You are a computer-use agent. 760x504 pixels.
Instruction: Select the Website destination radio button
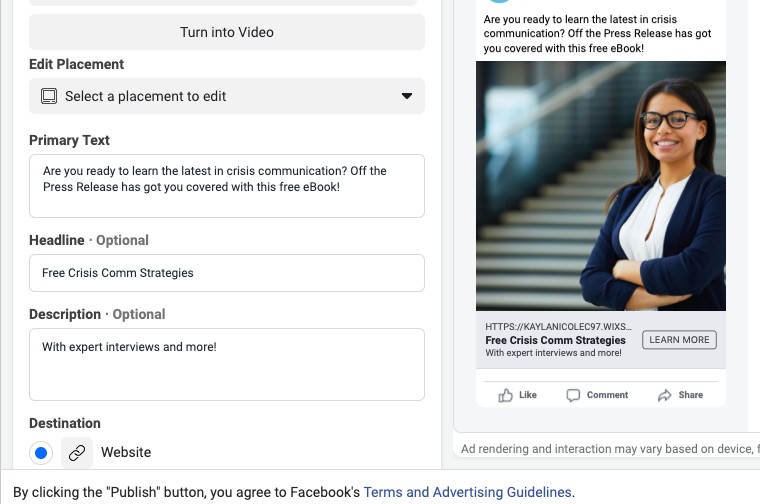41,453
